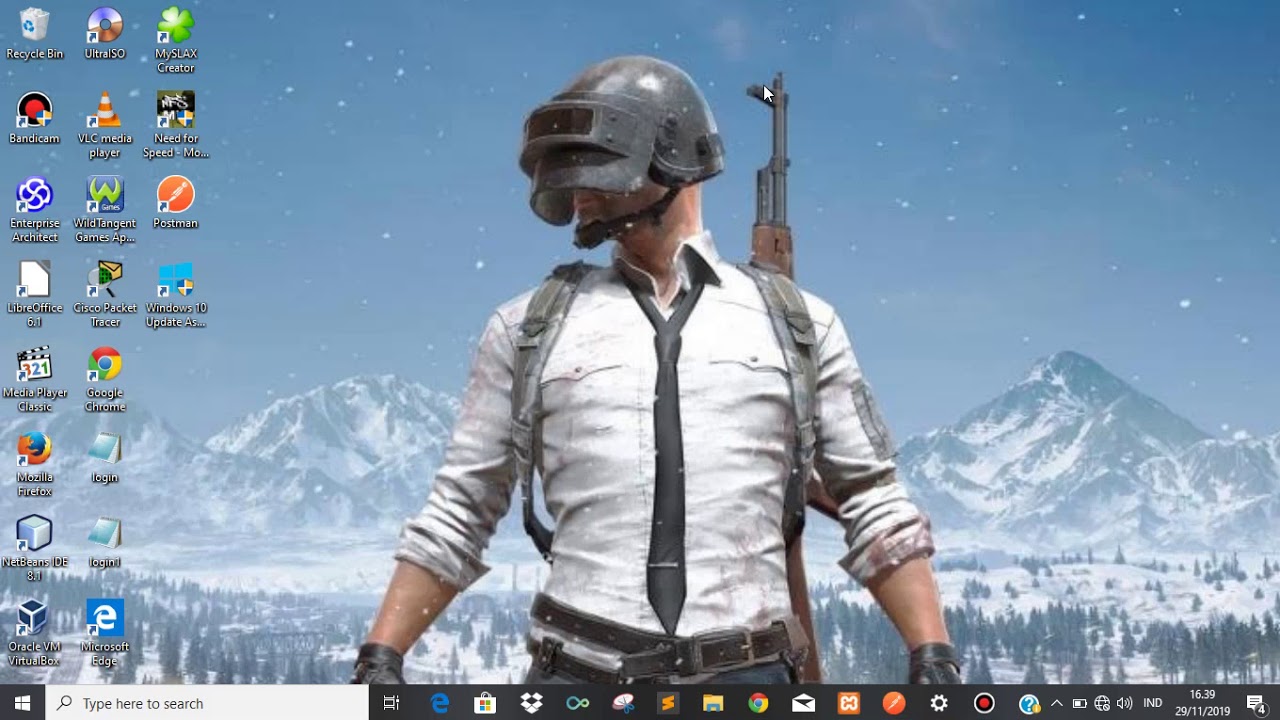This screenshot has width=1280, height=720.
Task: Click the IND input language indicator
Action: 1152,703
